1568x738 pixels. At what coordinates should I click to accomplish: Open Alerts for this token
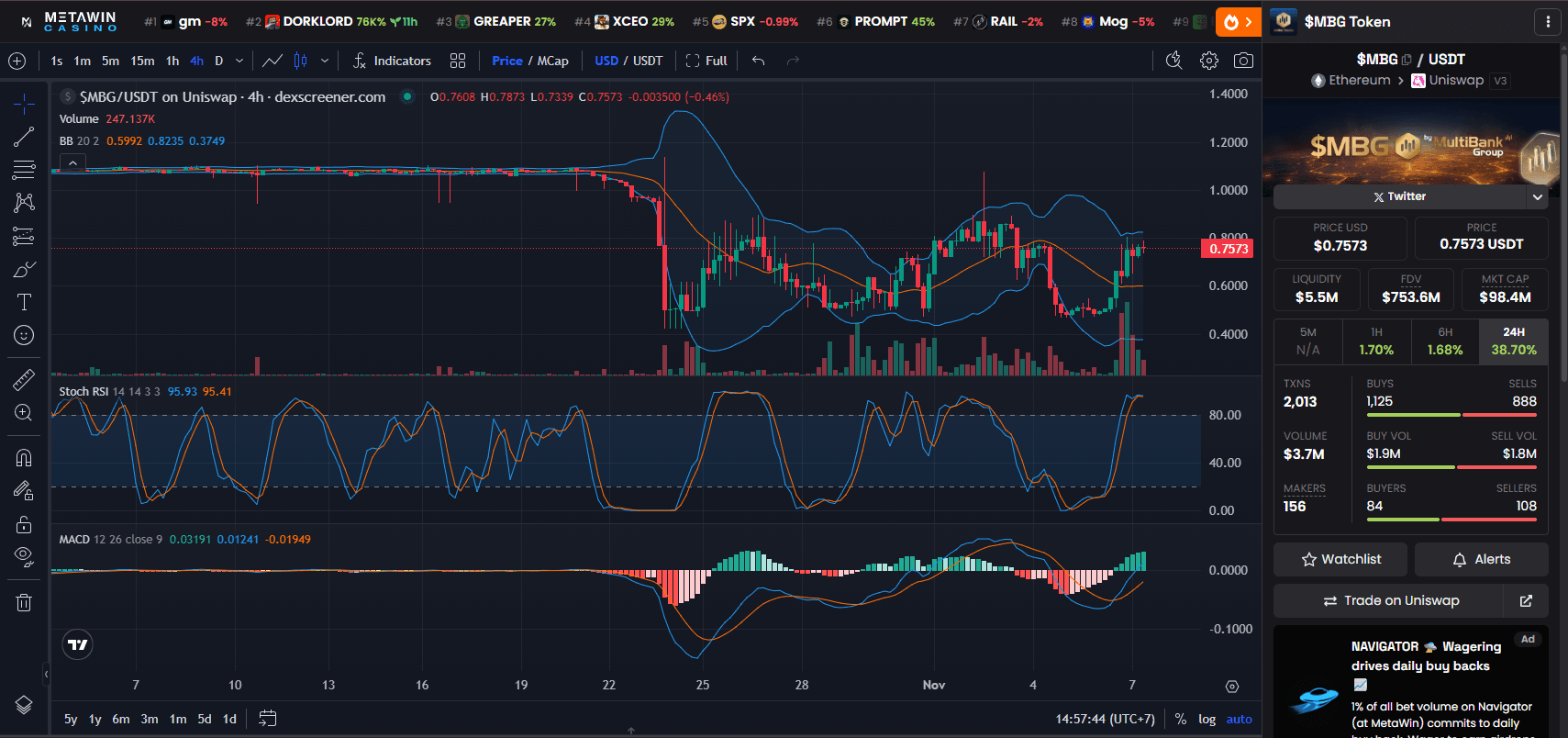point(1482,559)
